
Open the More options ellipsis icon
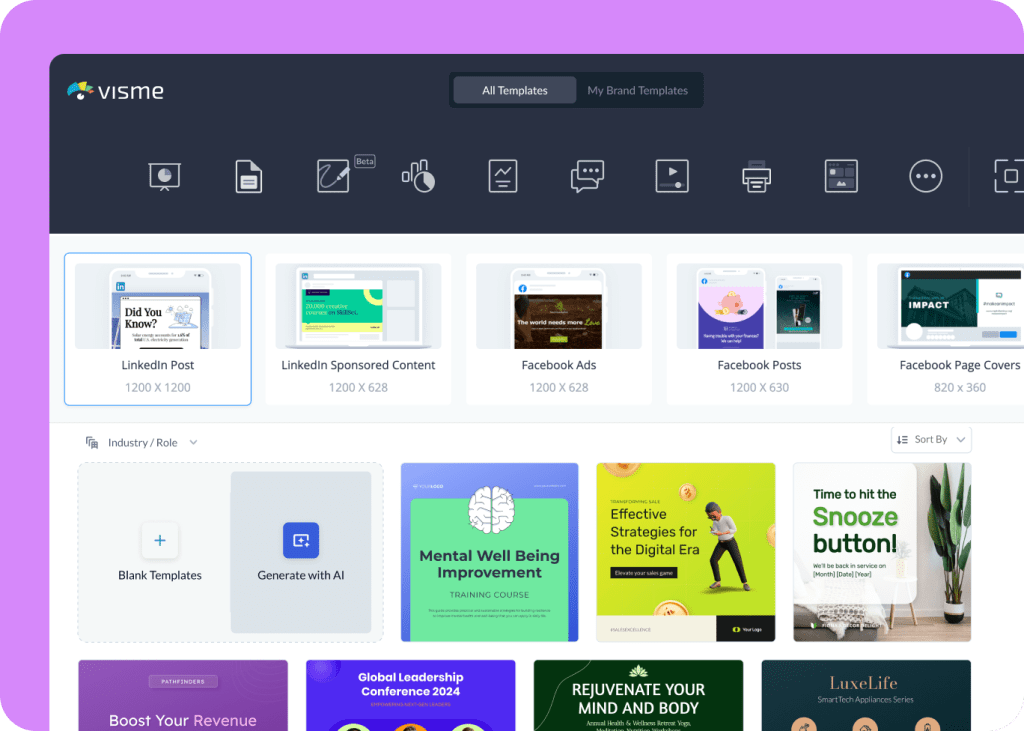[926, 176]
